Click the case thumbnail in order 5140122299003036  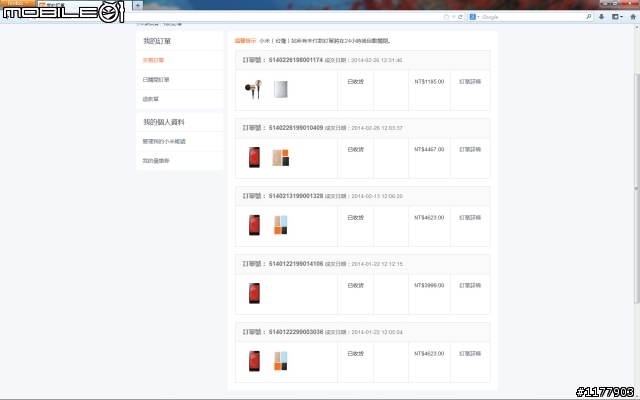pos(281,361)
